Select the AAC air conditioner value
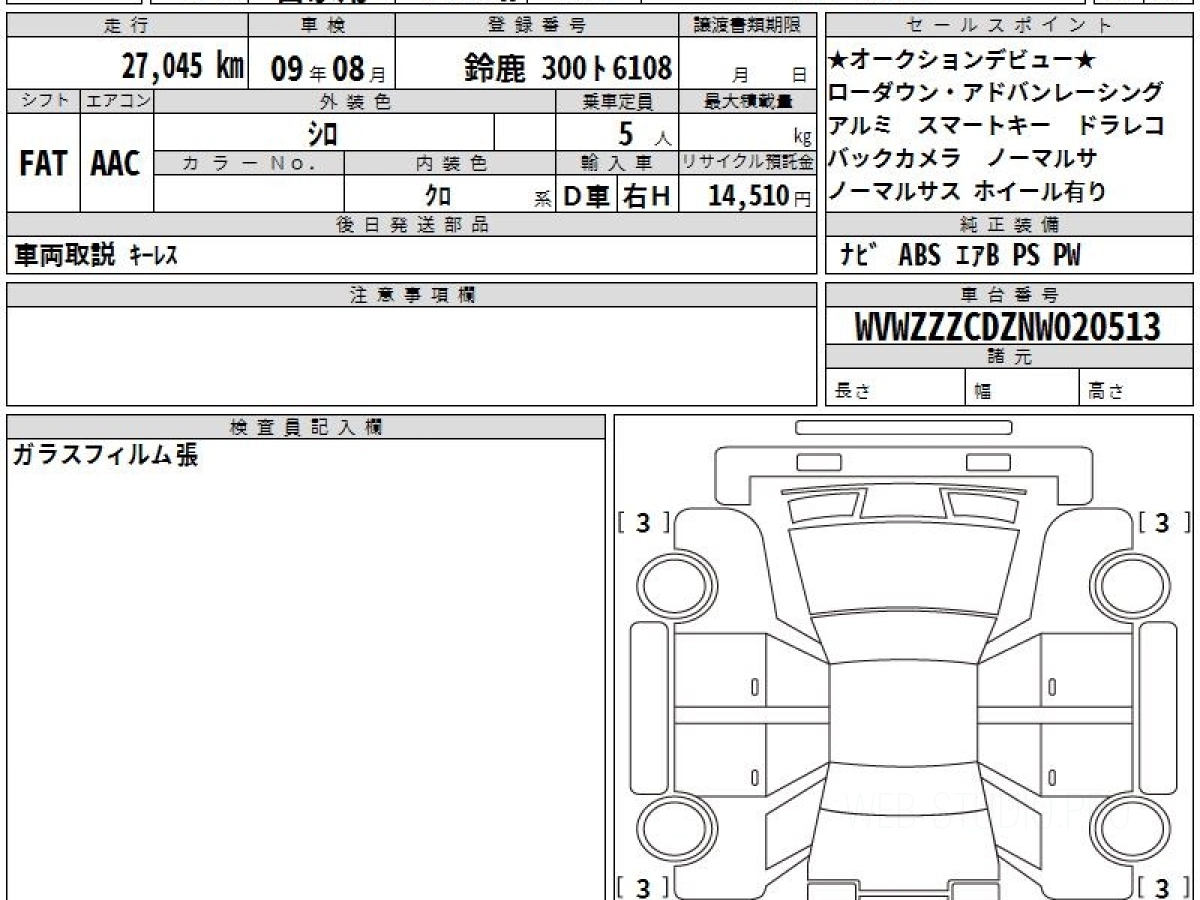Screen dimensions: 1200x900 coord(117,165)
